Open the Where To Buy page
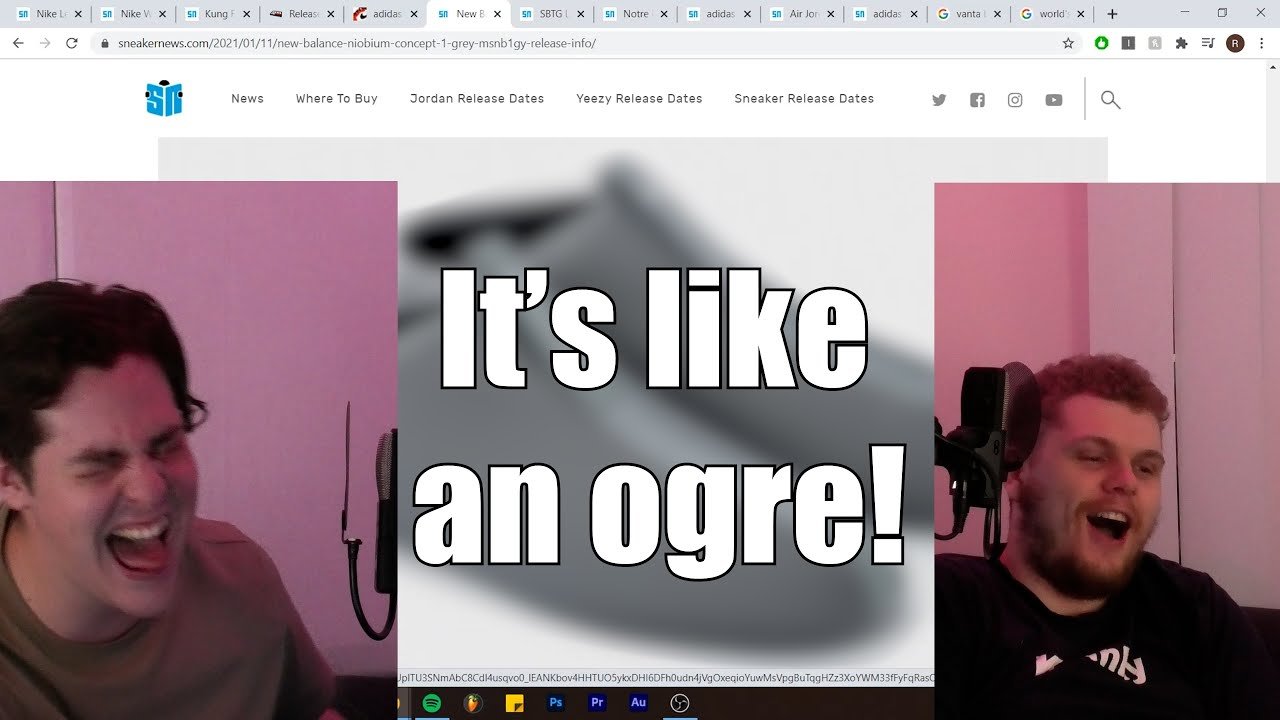 coord(336,99)
